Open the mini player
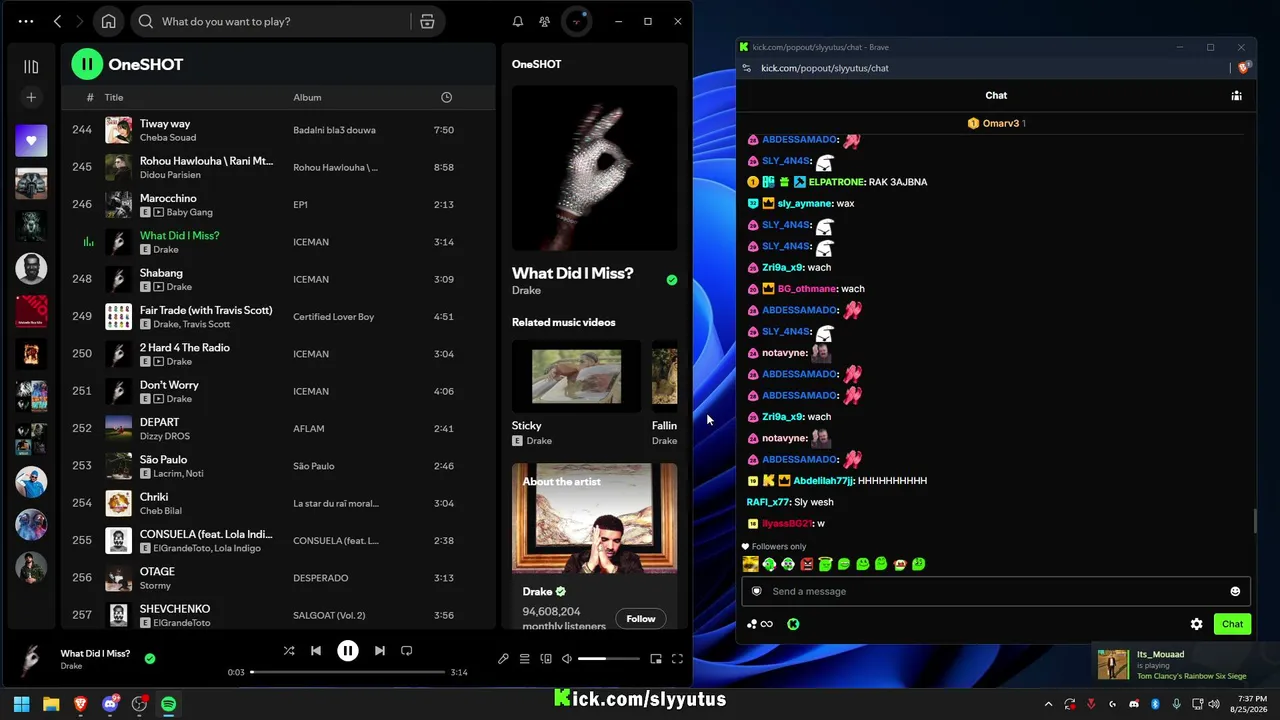1280x720 pixels. pos(656,659)
